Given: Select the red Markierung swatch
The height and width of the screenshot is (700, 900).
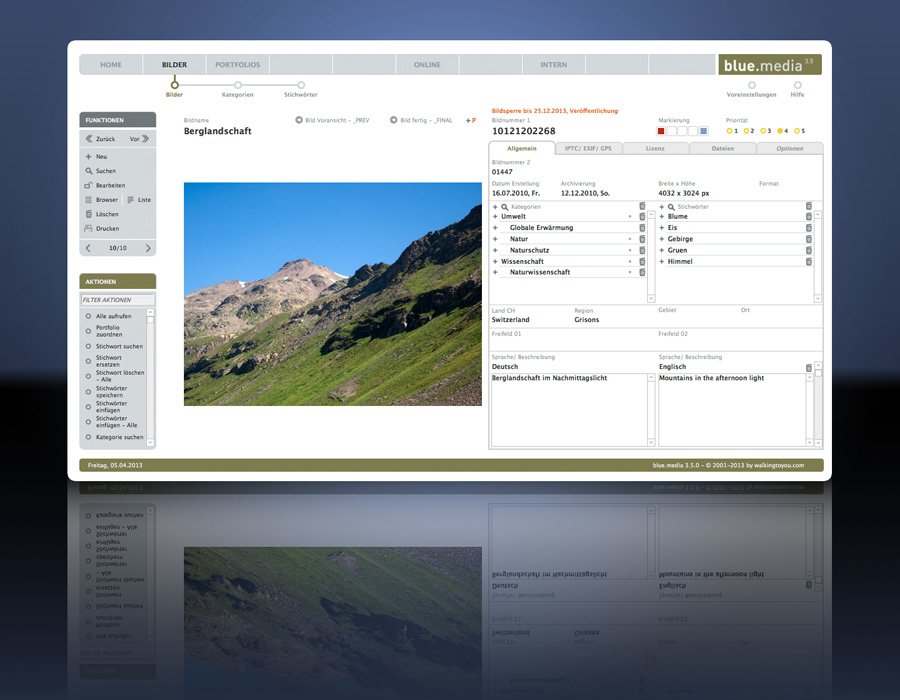Looking at the screenshot, I should [661, 131].
